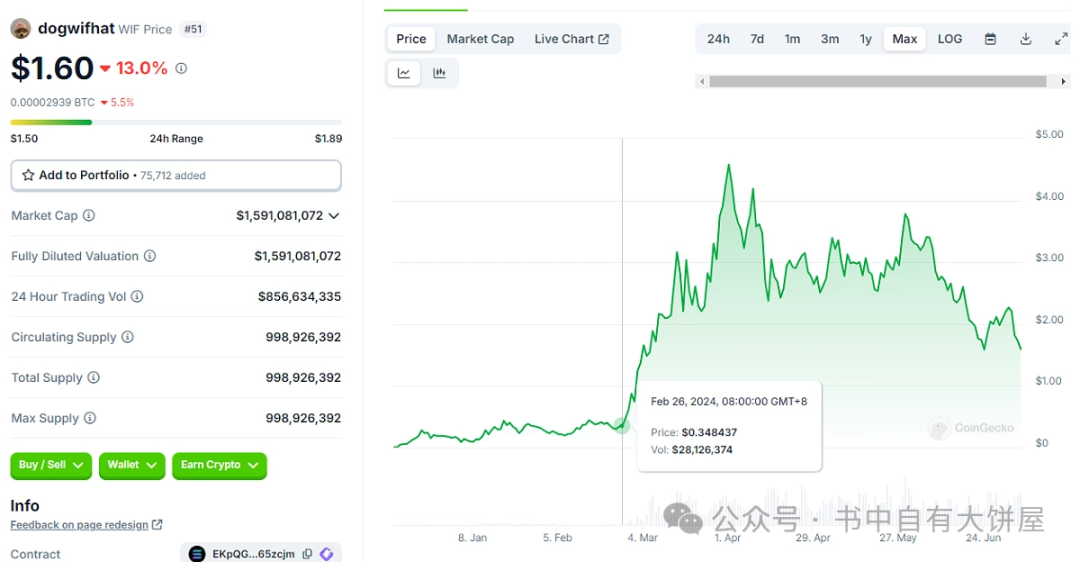1080x562 pixels.
Task: Open the Feedback on page redesign link
Action: (x=79, y=525)
